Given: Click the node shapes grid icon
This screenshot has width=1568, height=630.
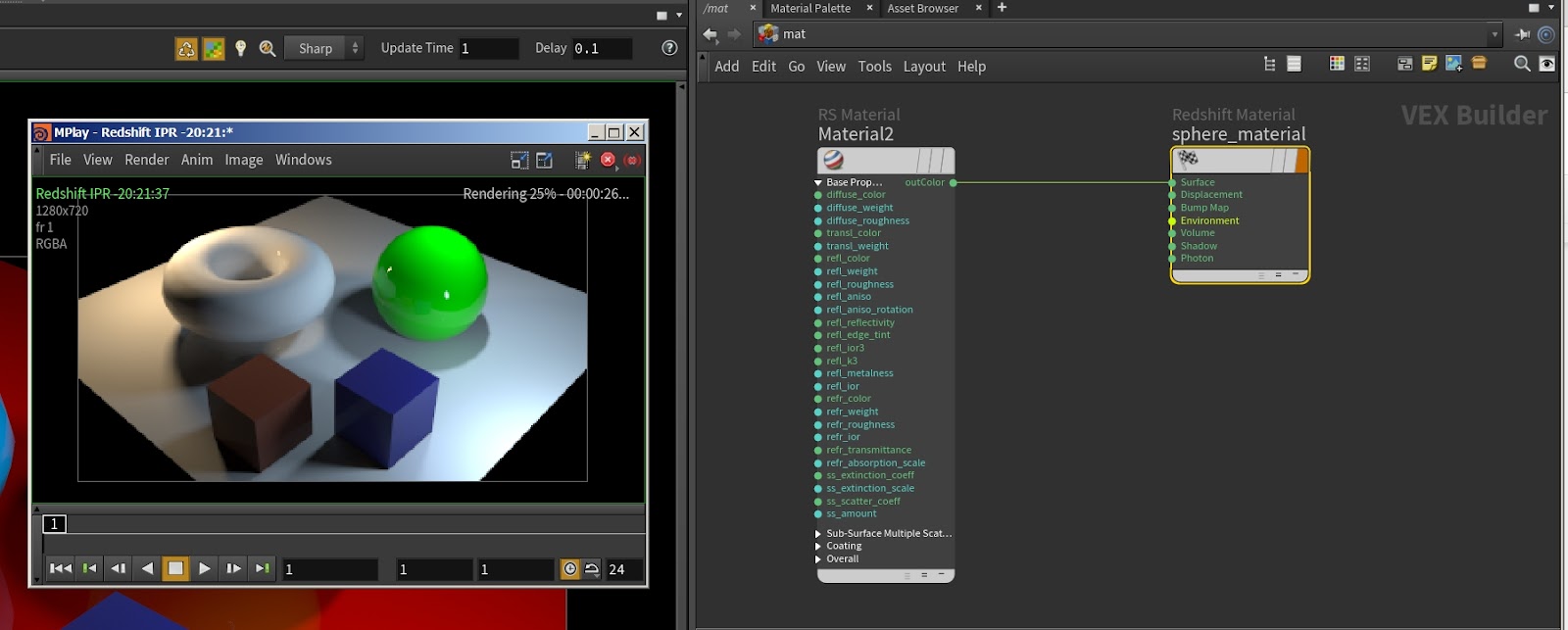Looking at the screenshot, I should (x=1362, y=64).
